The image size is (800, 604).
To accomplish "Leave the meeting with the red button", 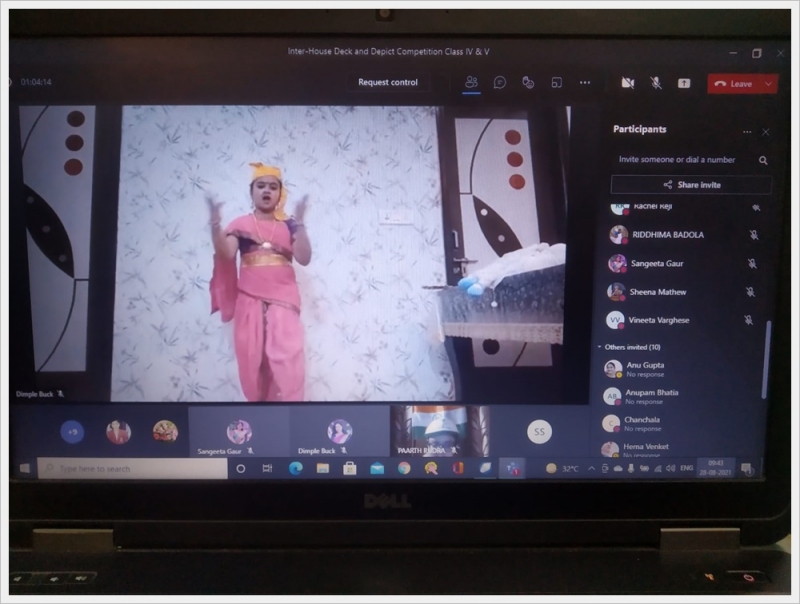I will pyautogui.click(x=733, y=84).
